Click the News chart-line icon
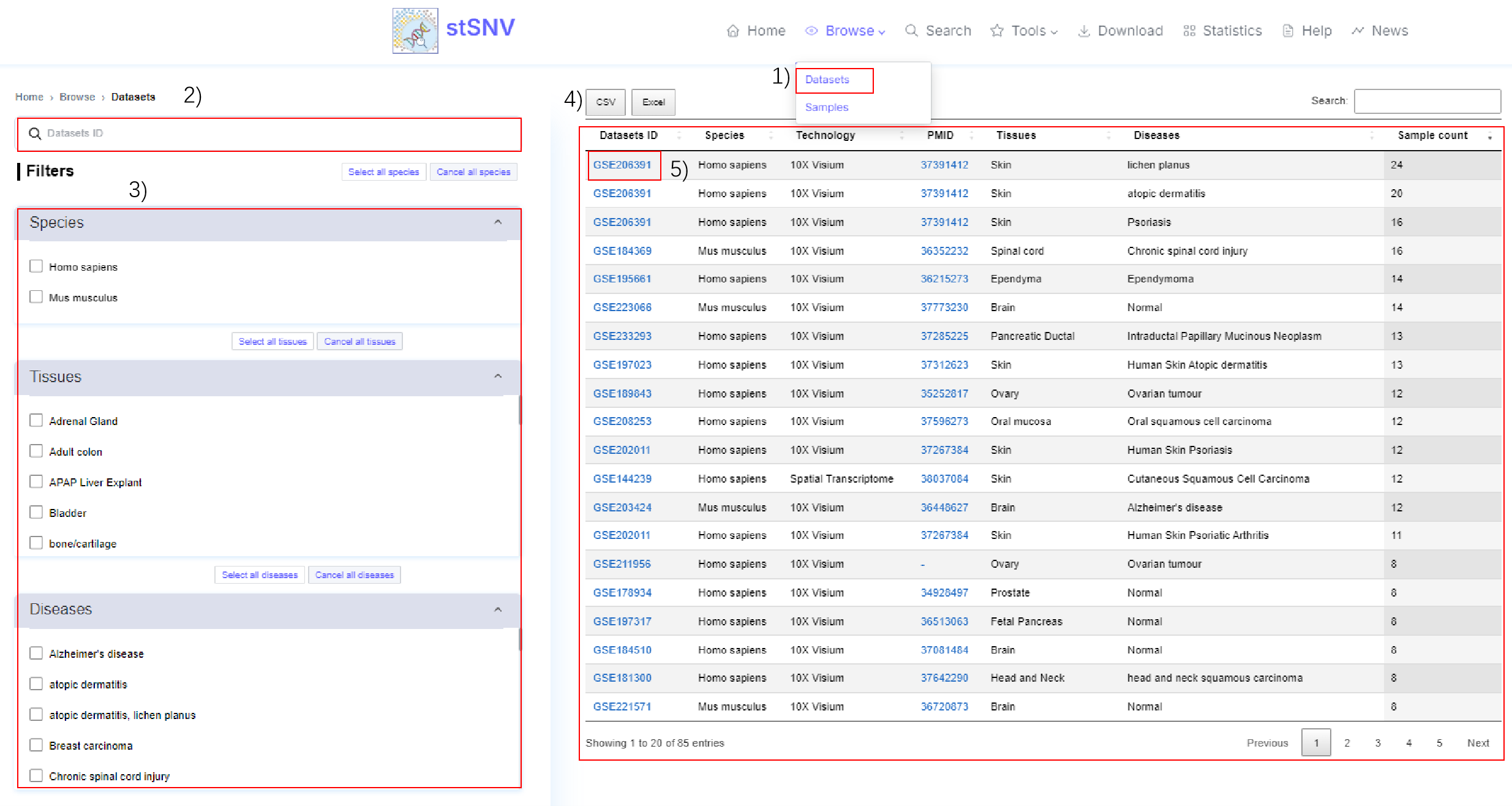 pos(1358,31)
